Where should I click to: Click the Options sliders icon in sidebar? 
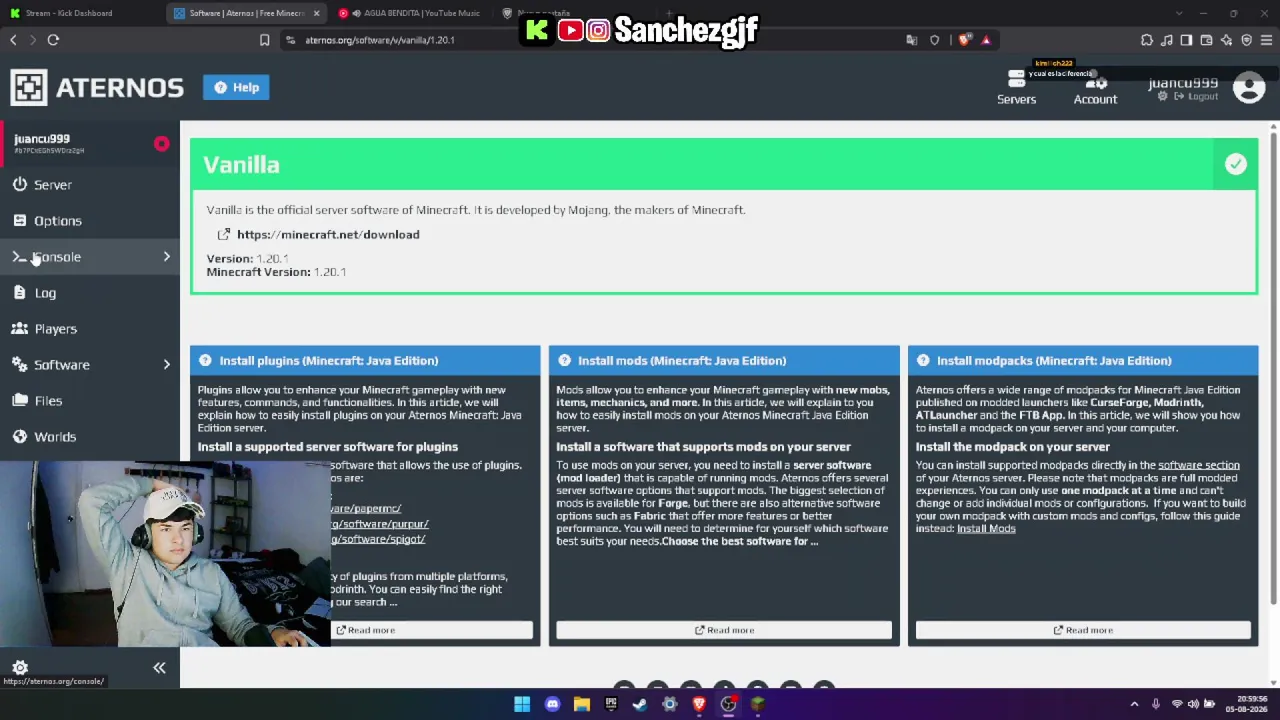20,221
